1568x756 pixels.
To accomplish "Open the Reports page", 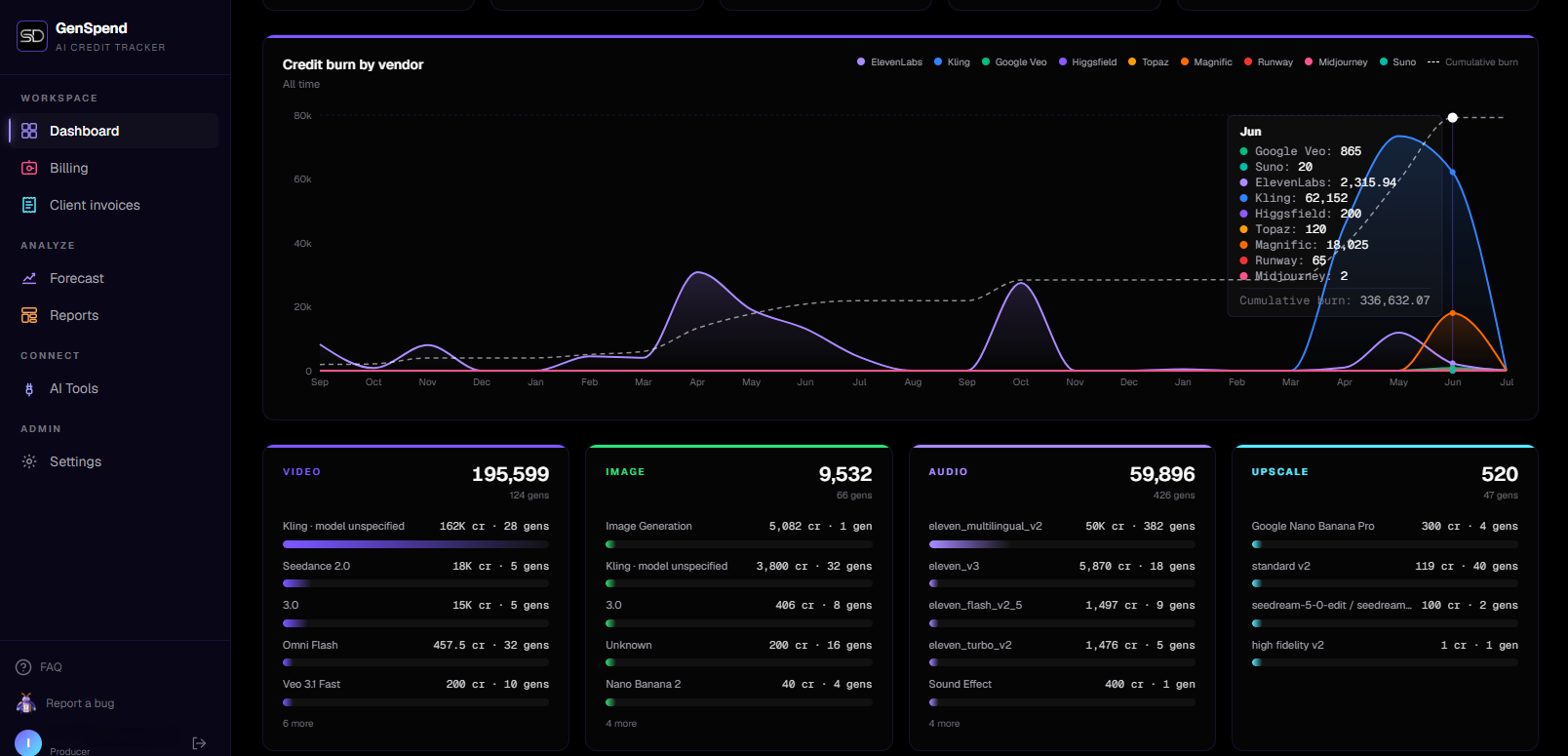I will click(x=113, y=315).
